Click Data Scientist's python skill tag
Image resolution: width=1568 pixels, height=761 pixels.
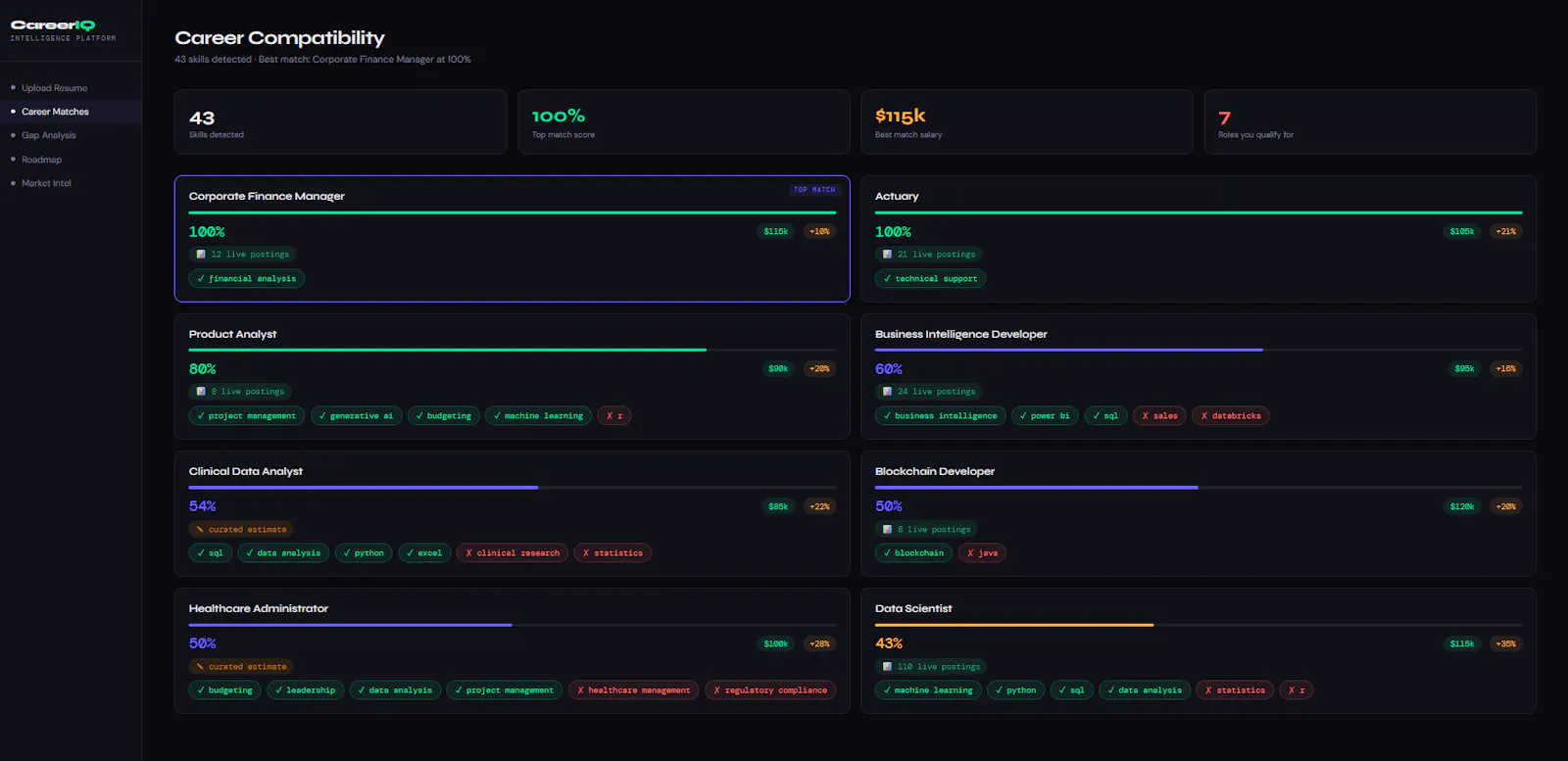pyautogui.click(x=1015, y=690)
